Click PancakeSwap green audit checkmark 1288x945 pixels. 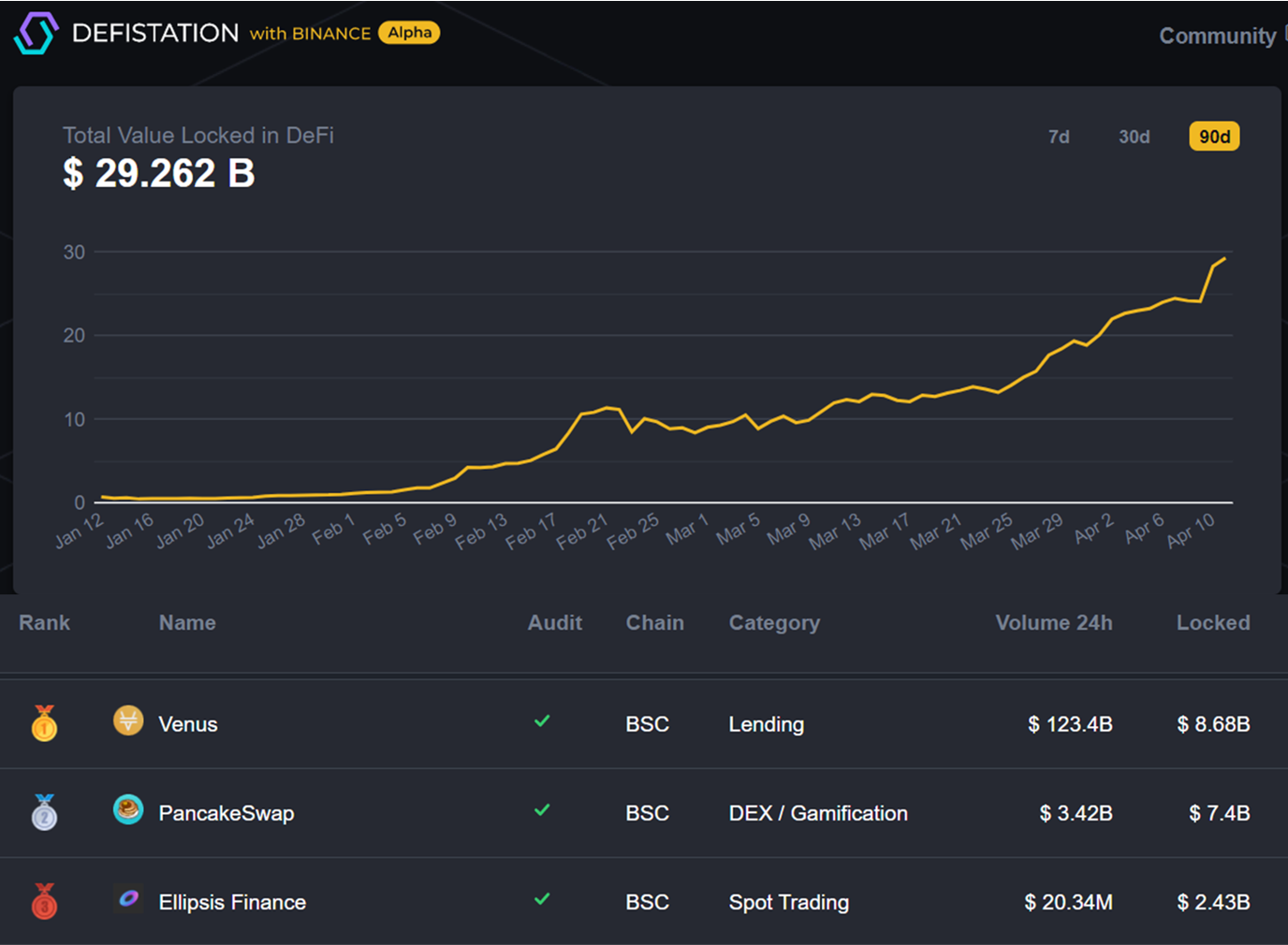(542, 809)
